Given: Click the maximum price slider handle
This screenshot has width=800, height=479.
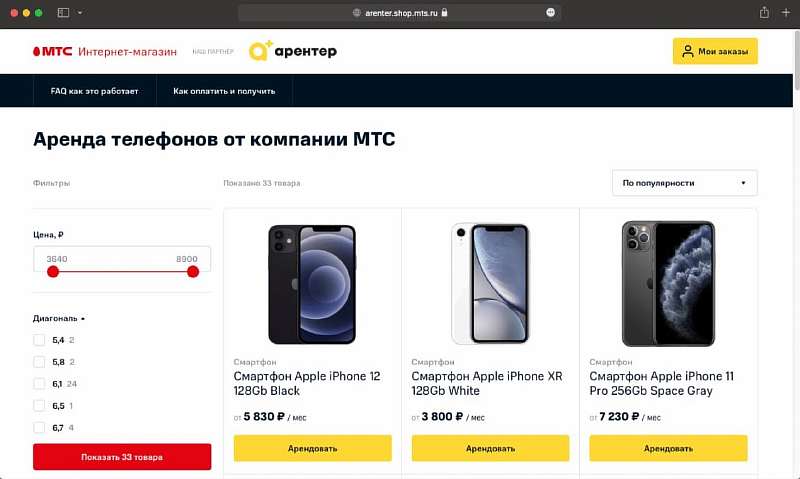Looking at the screenshot, I should click(193, 271).
